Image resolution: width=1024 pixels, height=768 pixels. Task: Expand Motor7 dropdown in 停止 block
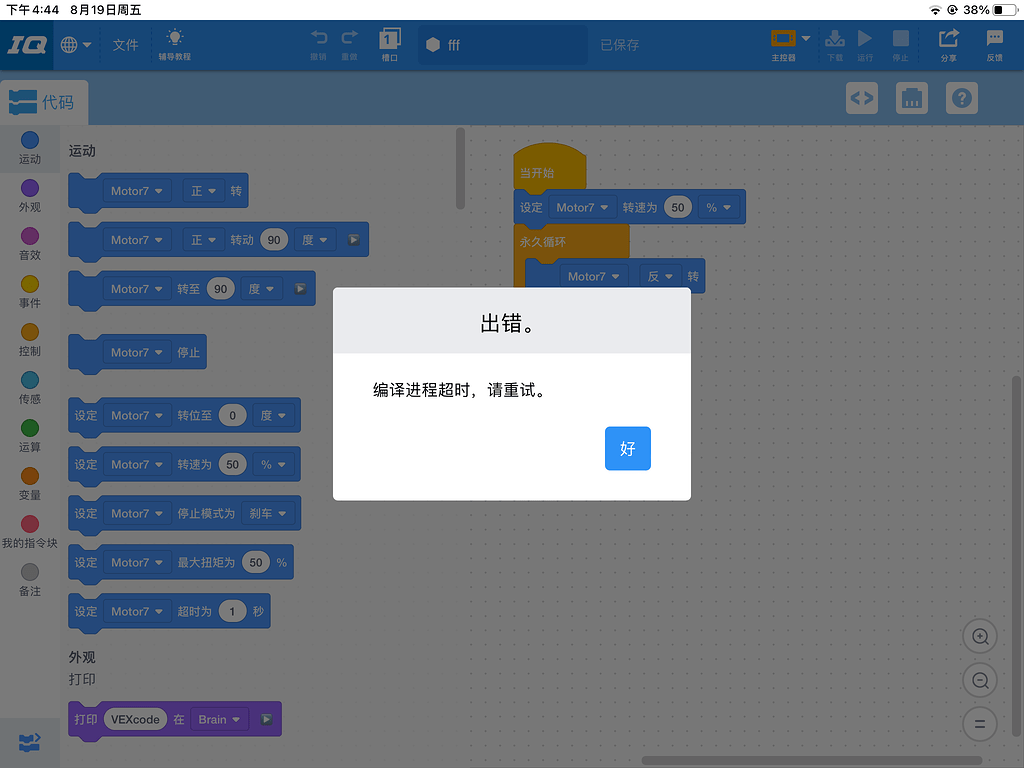[137, 353]
